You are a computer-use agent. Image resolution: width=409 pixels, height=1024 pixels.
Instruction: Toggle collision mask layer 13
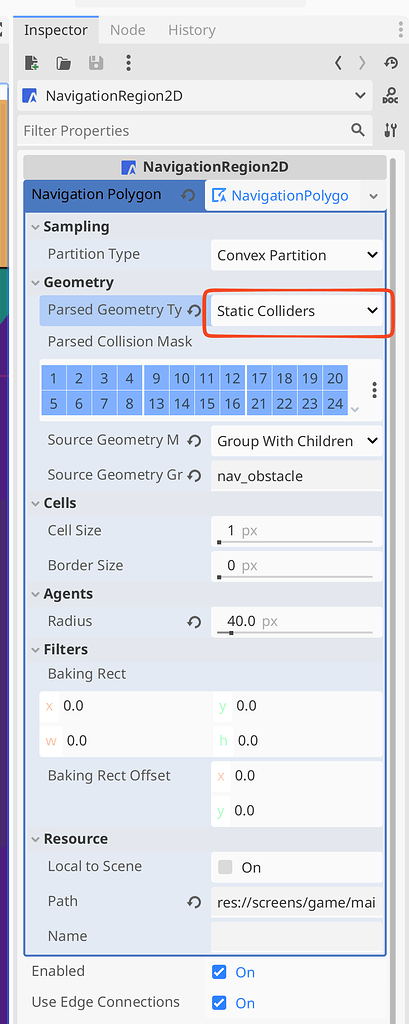[156, 404]
